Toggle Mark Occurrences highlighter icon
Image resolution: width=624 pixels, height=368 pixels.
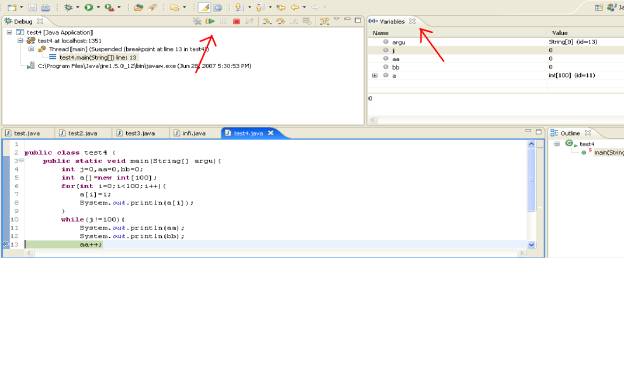204,7
